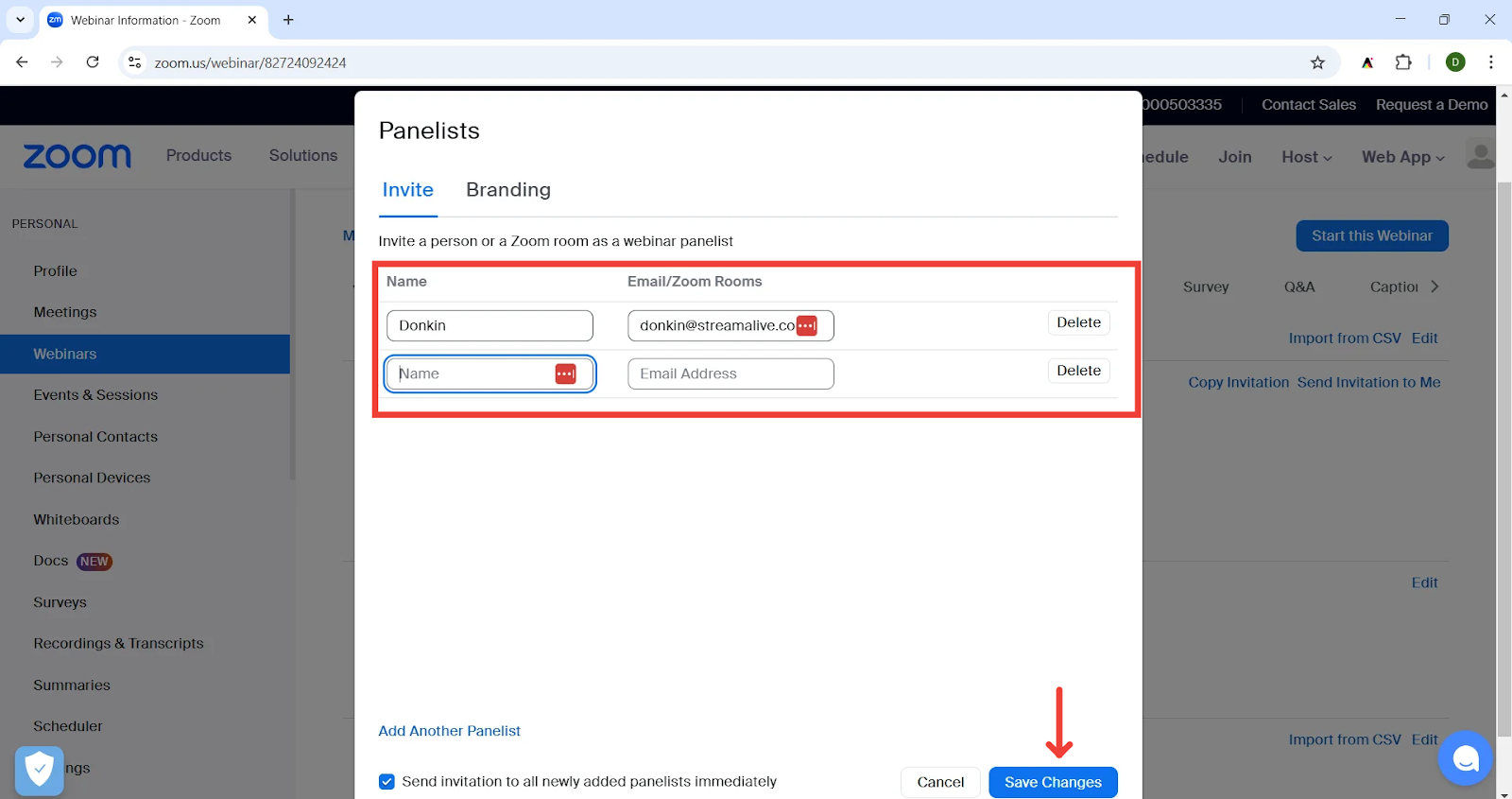
Task: Uncheck send invitation to panelists immediately
Action: coord(387,781)
